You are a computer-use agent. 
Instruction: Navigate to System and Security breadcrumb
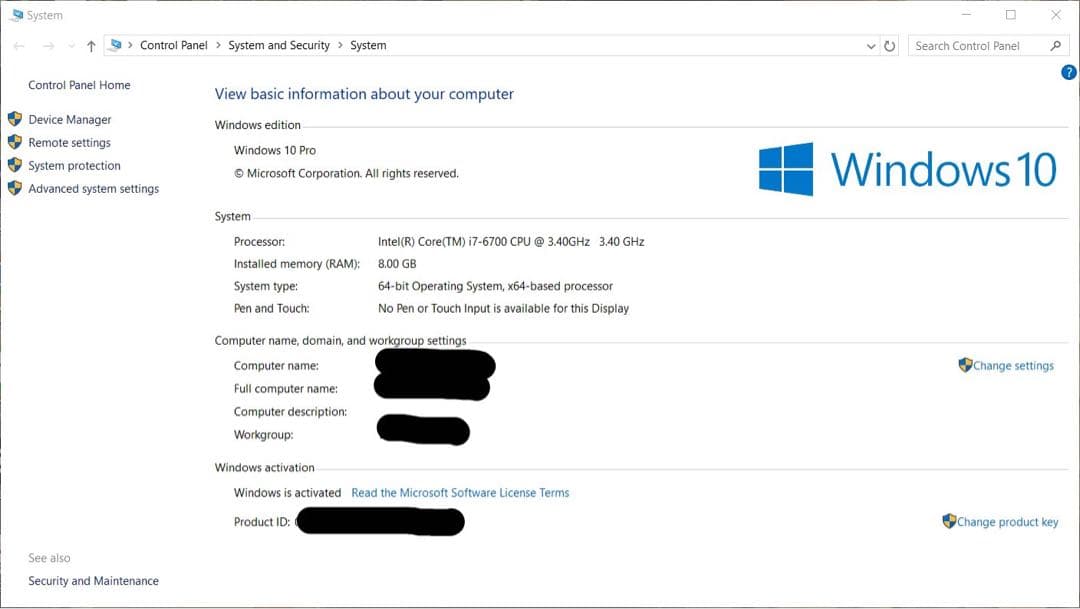click(278, 45)
